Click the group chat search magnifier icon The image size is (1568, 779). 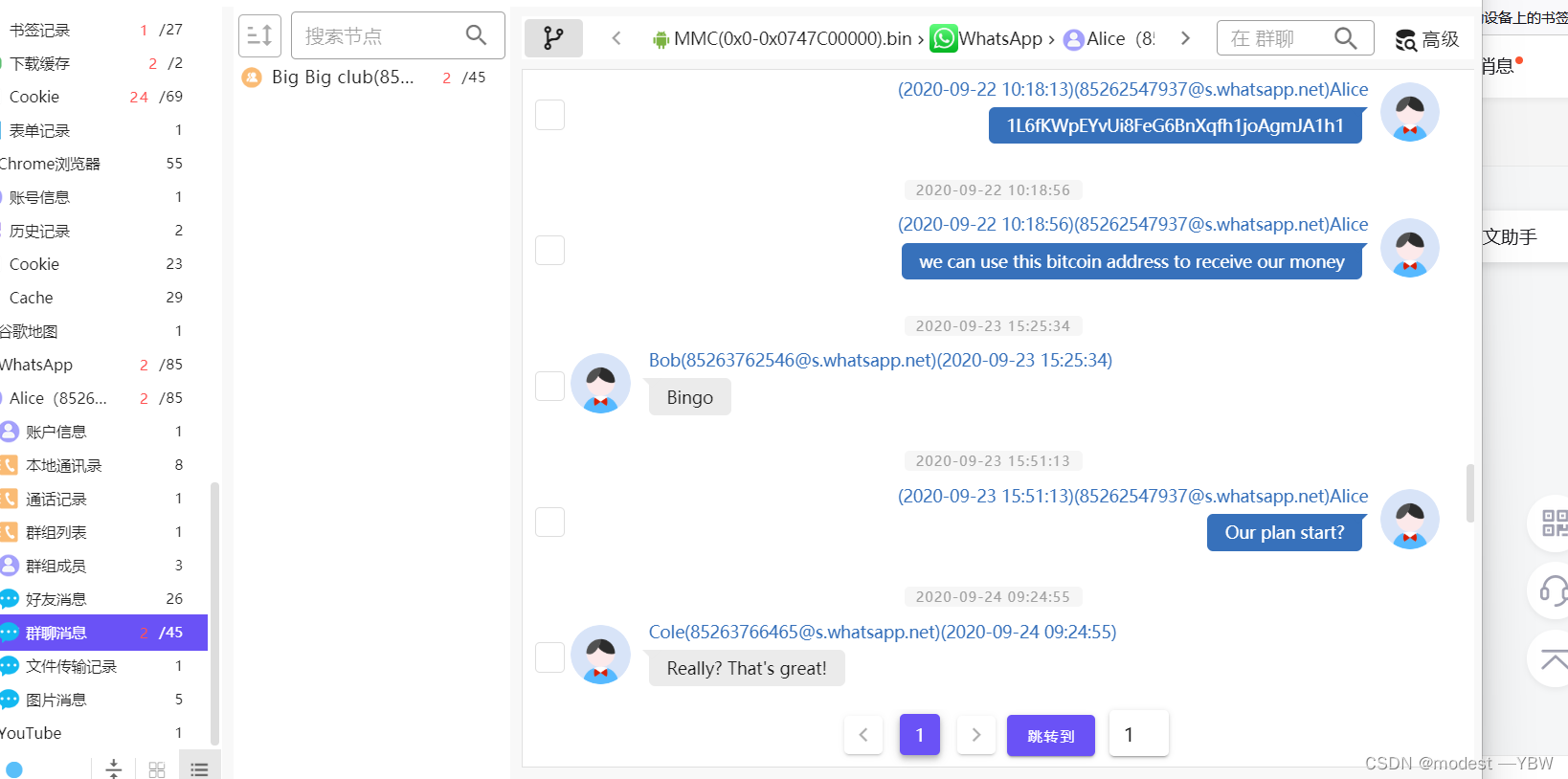(1345, 38)
